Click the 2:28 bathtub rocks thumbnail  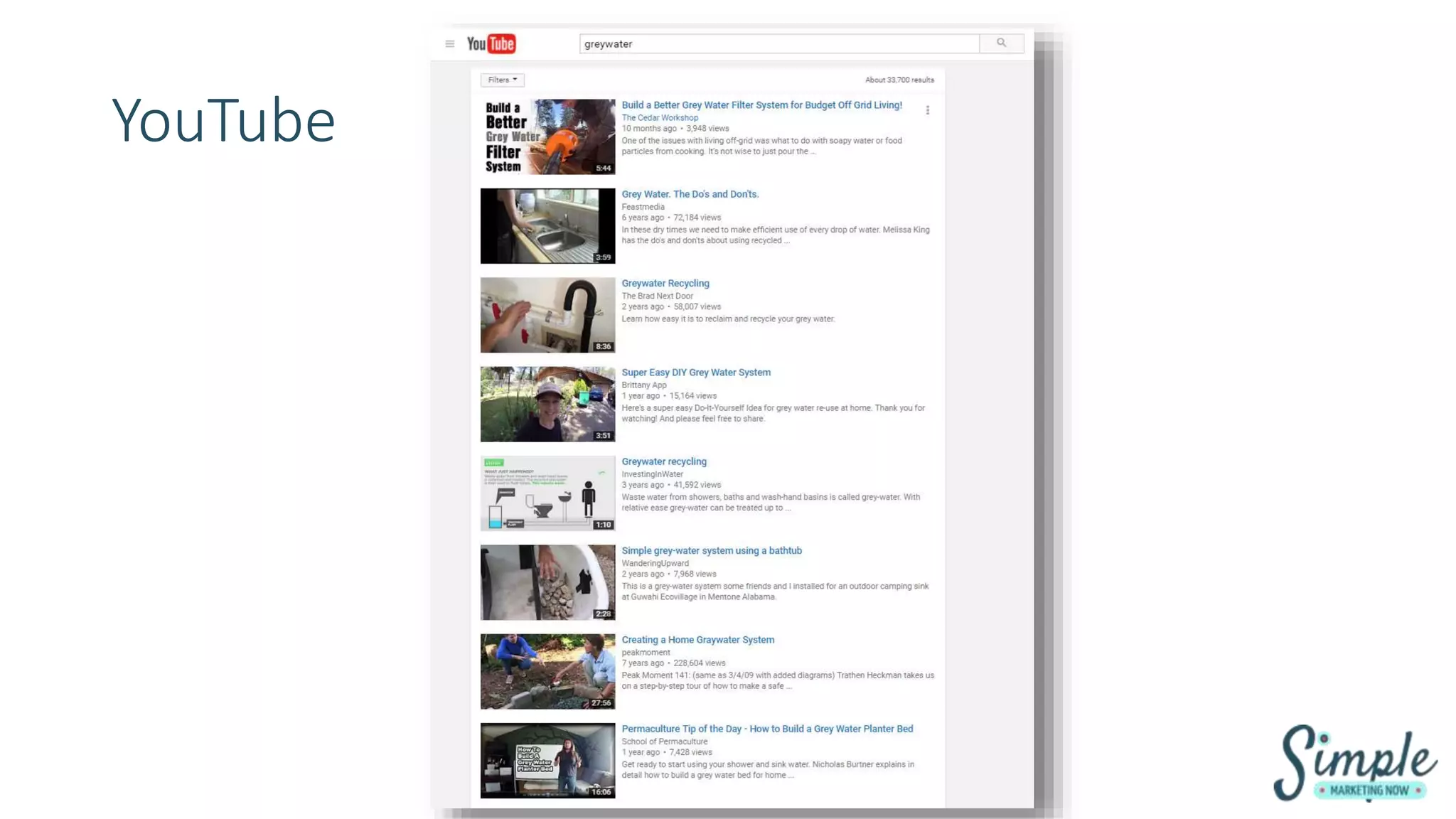click(547, 583)
